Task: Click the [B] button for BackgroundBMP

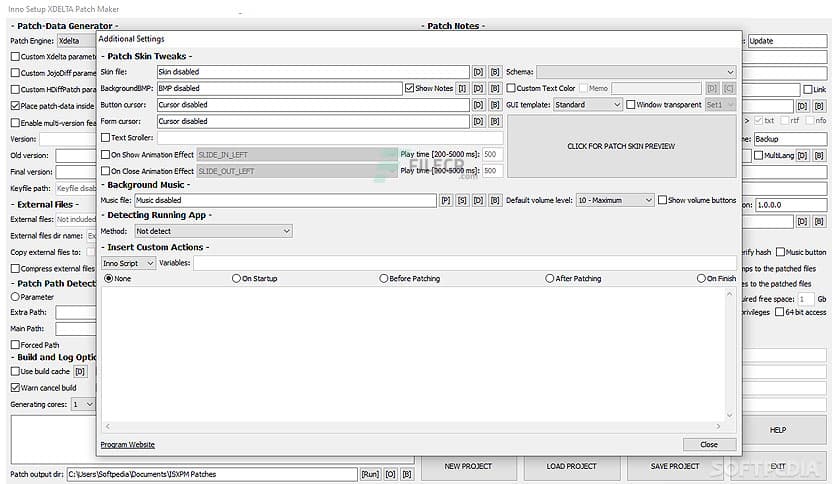Action: (x=495, y=88)
